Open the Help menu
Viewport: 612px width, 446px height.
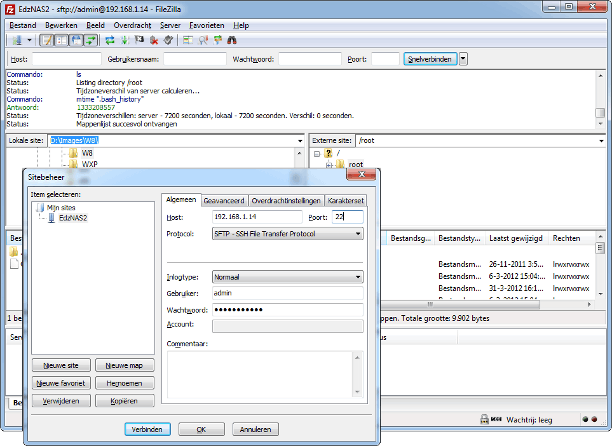click(x=241, y=25)
